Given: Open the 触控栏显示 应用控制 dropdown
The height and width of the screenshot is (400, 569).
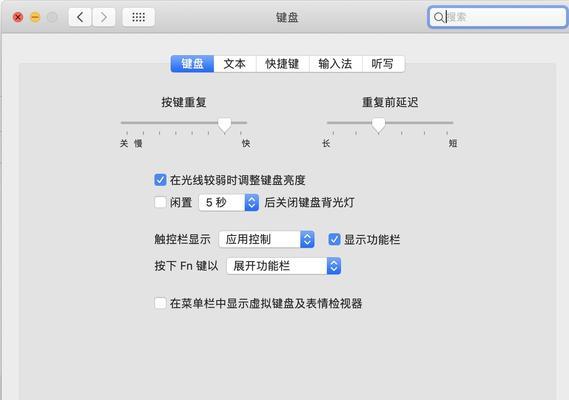Looking at the screenshot, I should tap(267, 239).
